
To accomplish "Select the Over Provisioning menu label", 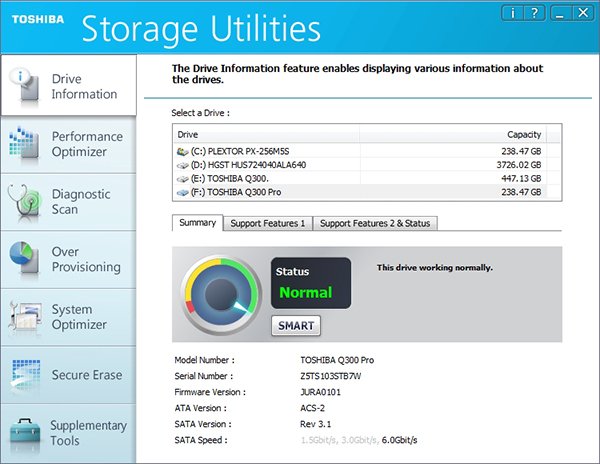I will [x=86, y=259].
